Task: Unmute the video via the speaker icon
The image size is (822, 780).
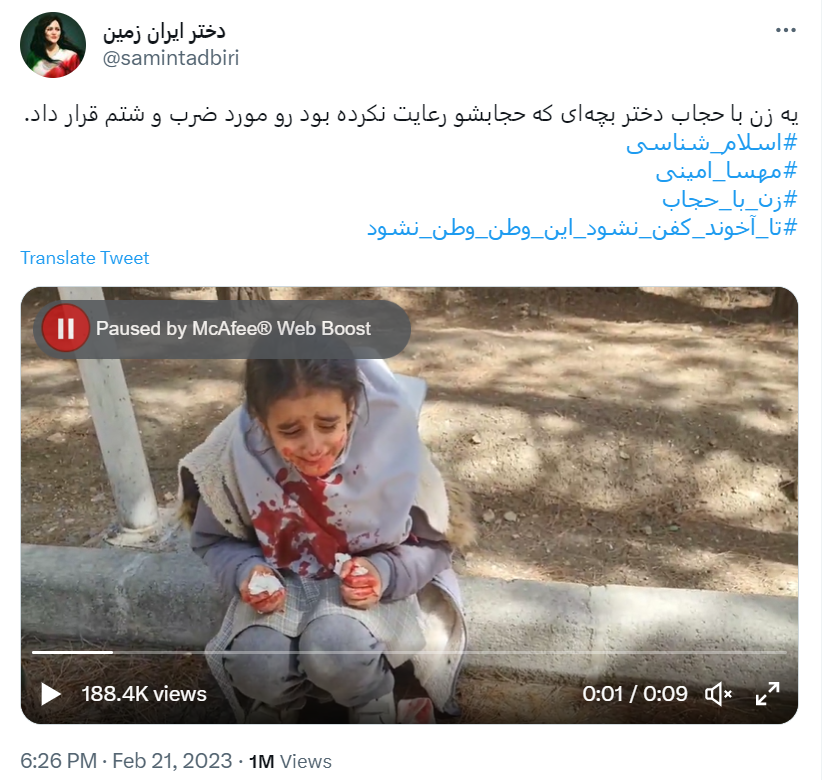Action: (718, 694)
